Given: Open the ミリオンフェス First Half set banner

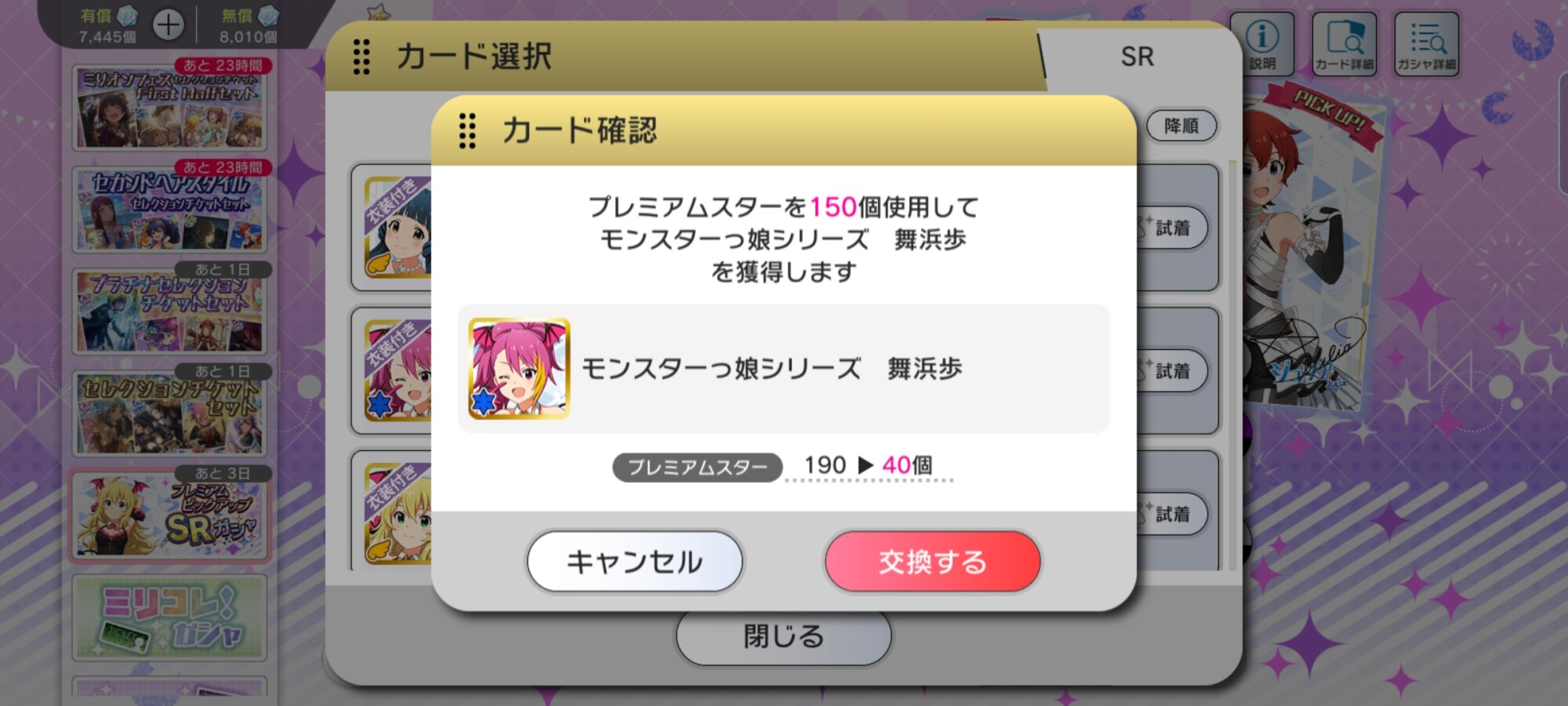Looking at the screenshot, I should [x=169, y=107].
